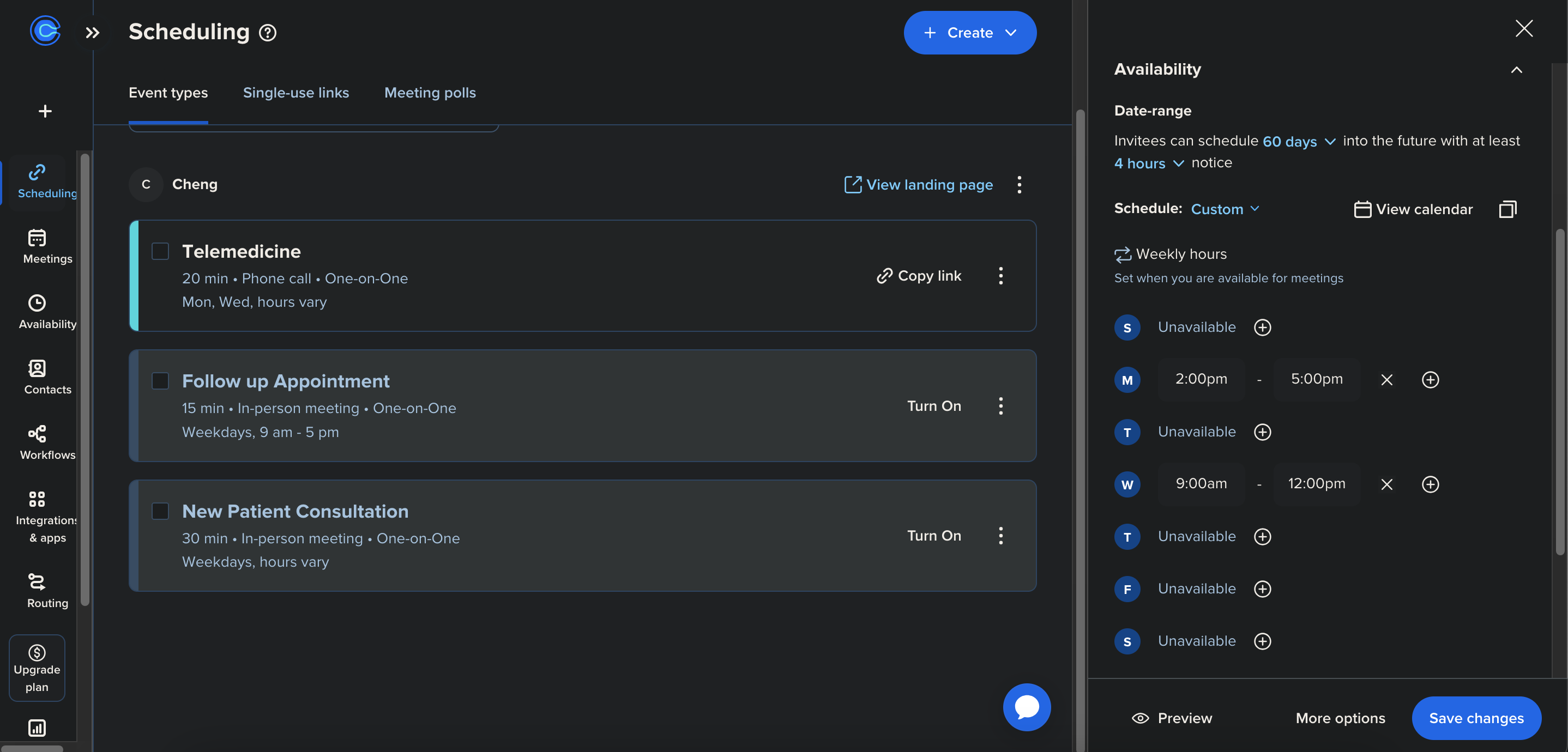
Task: Select the Follow up Appointment checkbox
Action: [x=160, y=381]
